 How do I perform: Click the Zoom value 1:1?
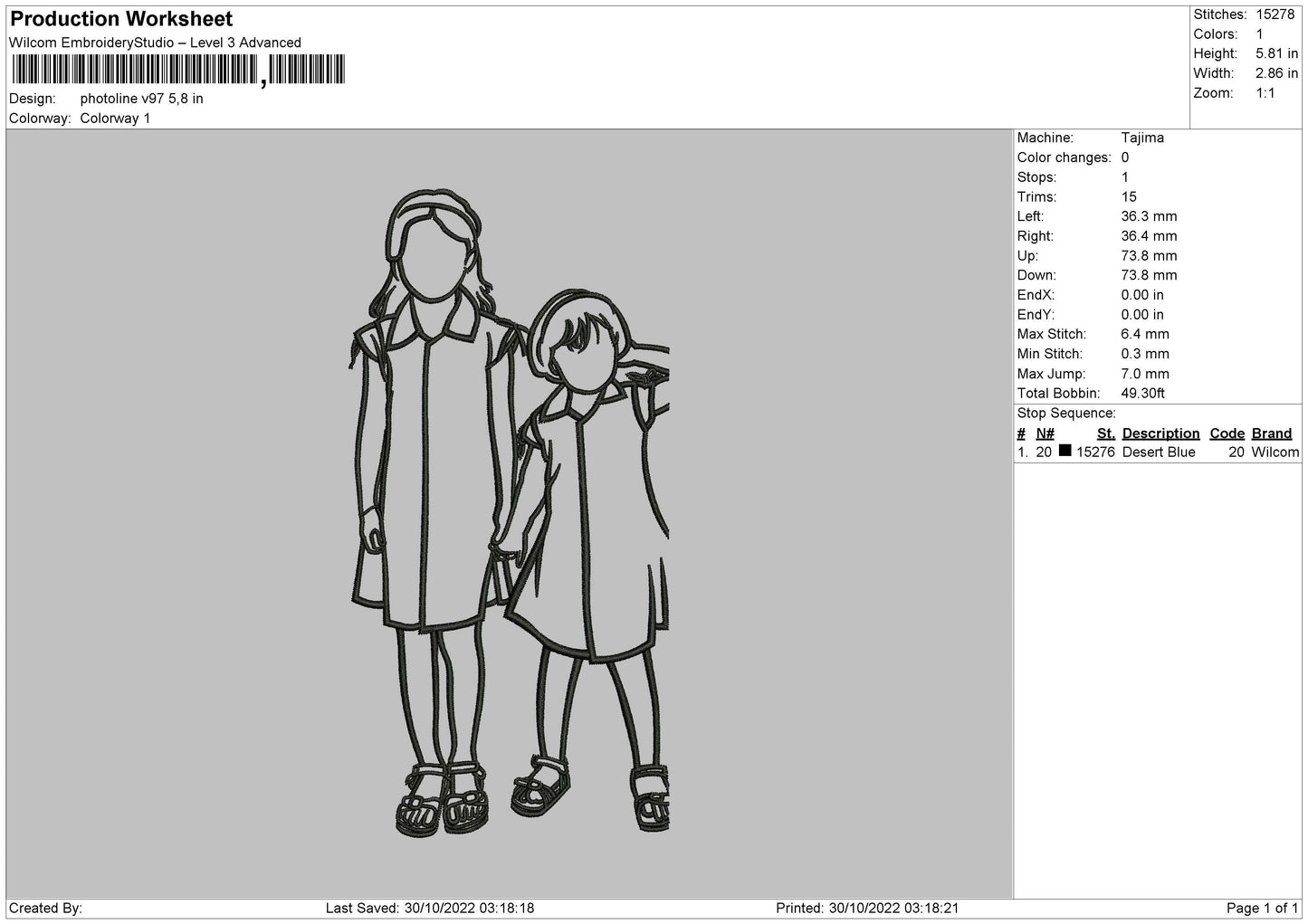(1265, 93)
